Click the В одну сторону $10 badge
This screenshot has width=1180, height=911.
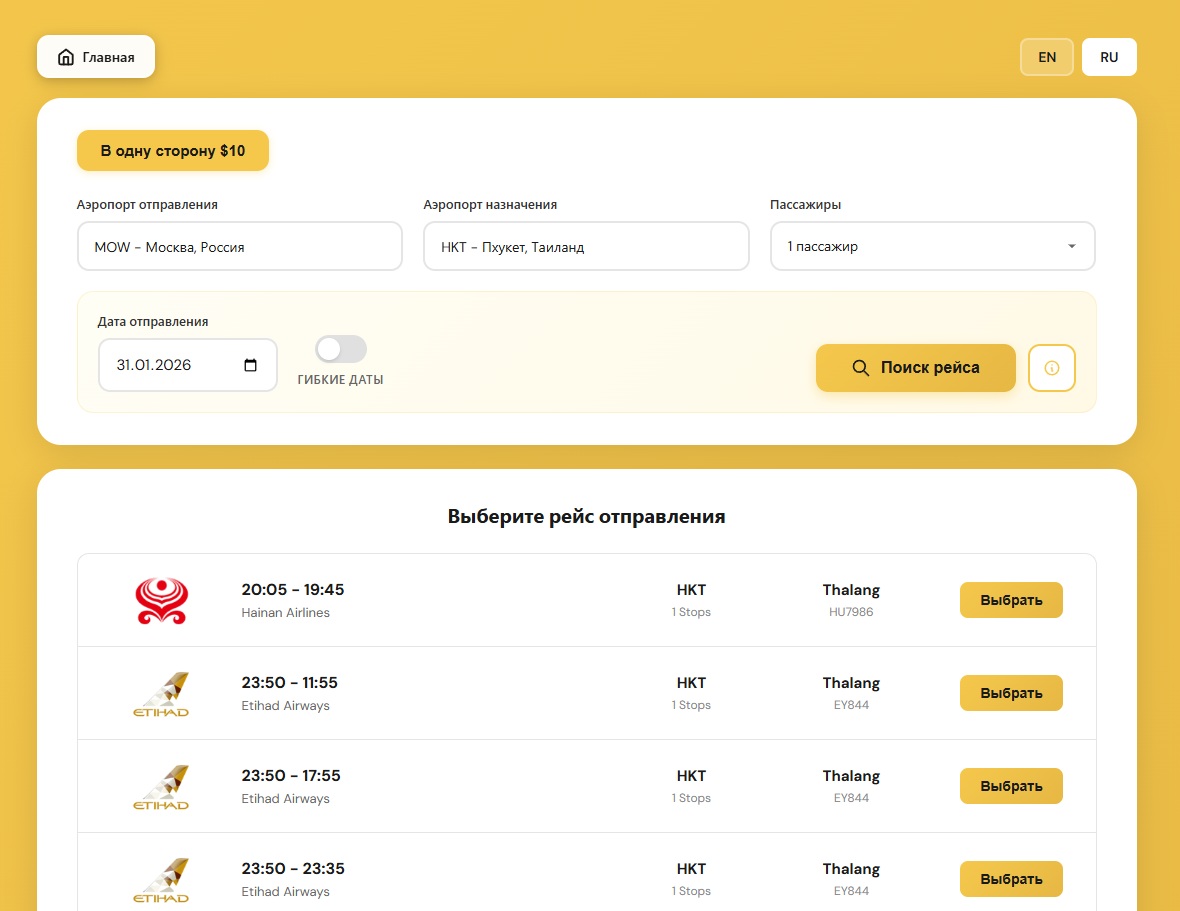coord(172,150)
